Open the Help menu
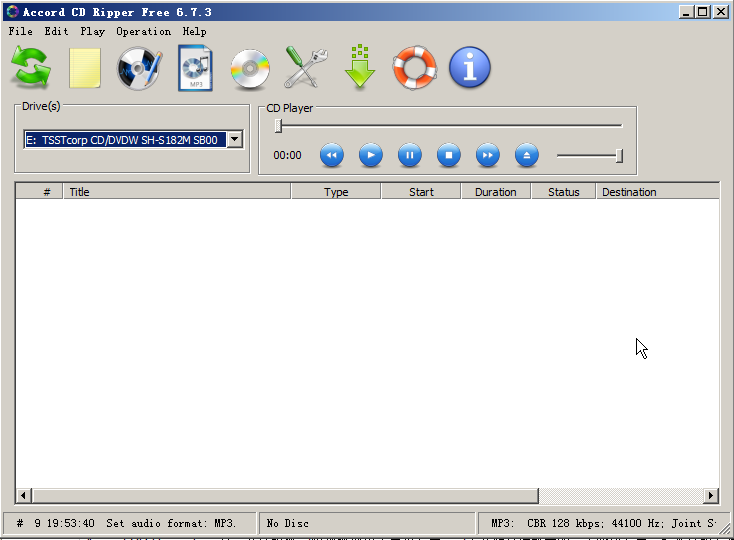Image resolution: width=734 pixels, height=540 pixels. (194, 31)
